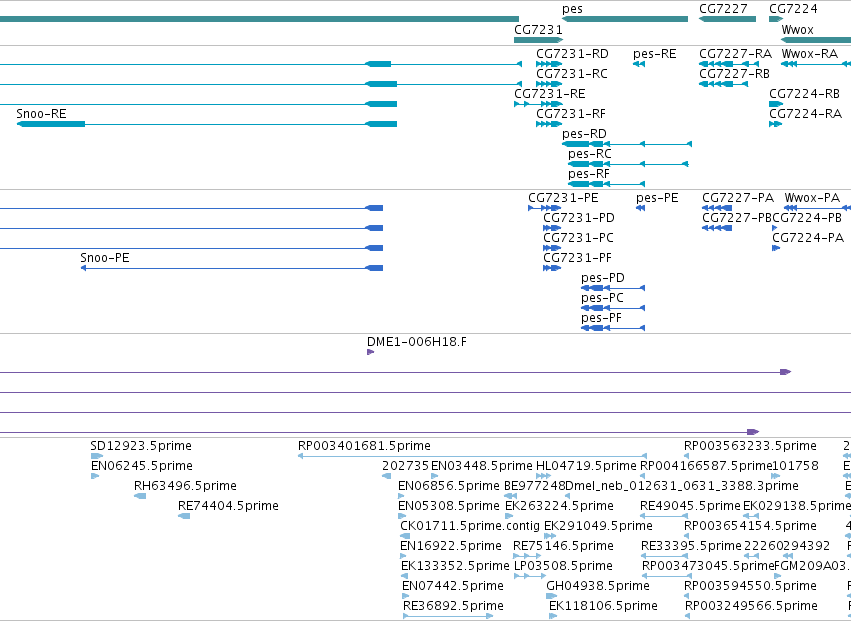The height and width of the screenshot is (621, 851).
Task: Click the pes-PC protein label
Action: pyautogui.click(x=602, y=297)
